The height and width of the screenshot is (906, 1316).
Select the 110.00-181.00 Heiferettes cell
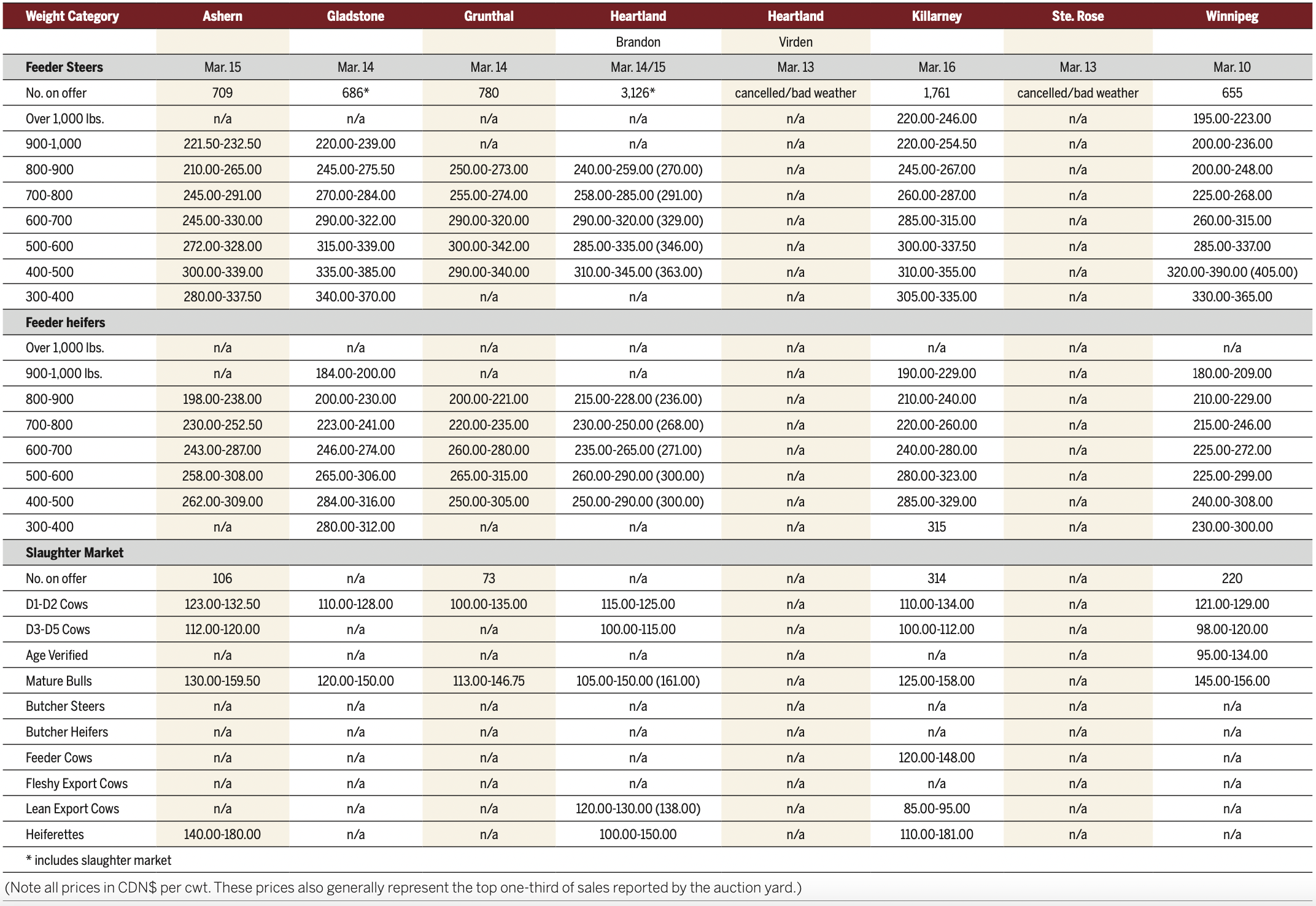(x=937, y=834)
